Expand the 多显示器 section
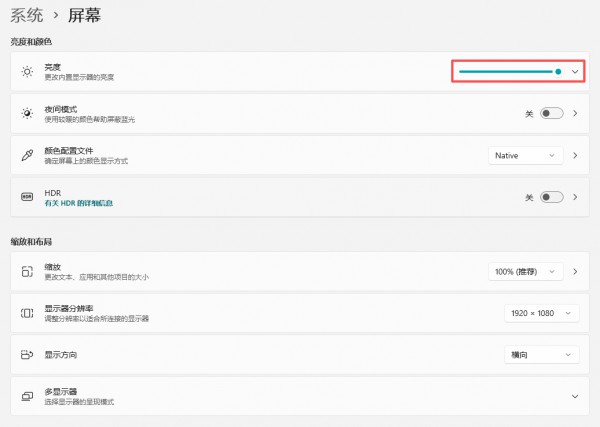This screenshot has height=427, width=600. pos(575,396)
